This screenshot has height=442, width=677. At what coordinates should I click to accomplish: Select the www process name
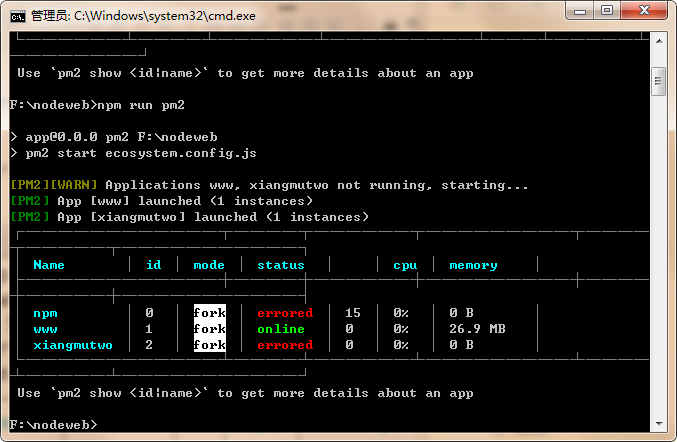pyautogui.click(x=45, y=329)
